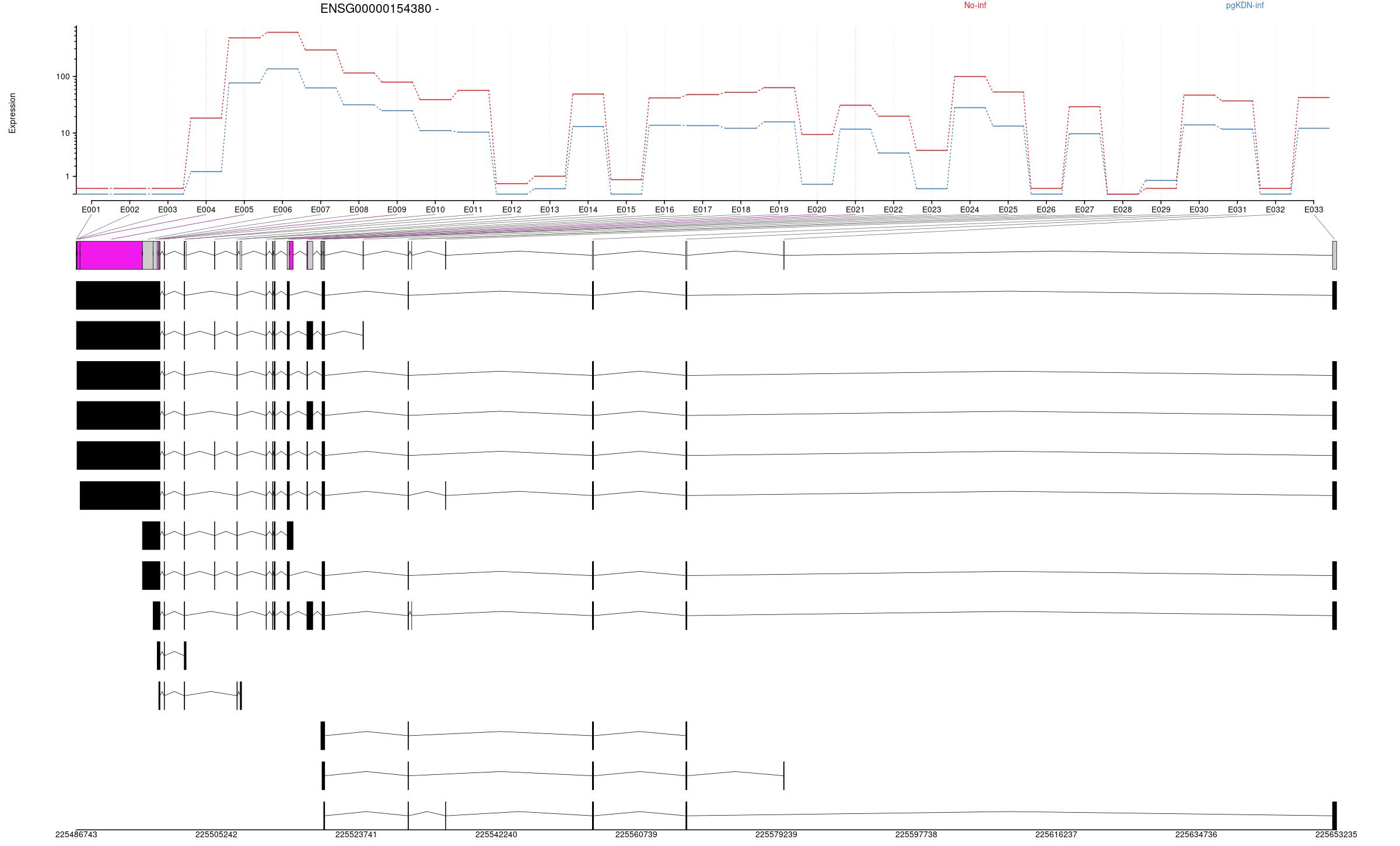Click genomic coordinate 225634736
The width and height of the screenshot is (1400, 846).
point(1196,835)
